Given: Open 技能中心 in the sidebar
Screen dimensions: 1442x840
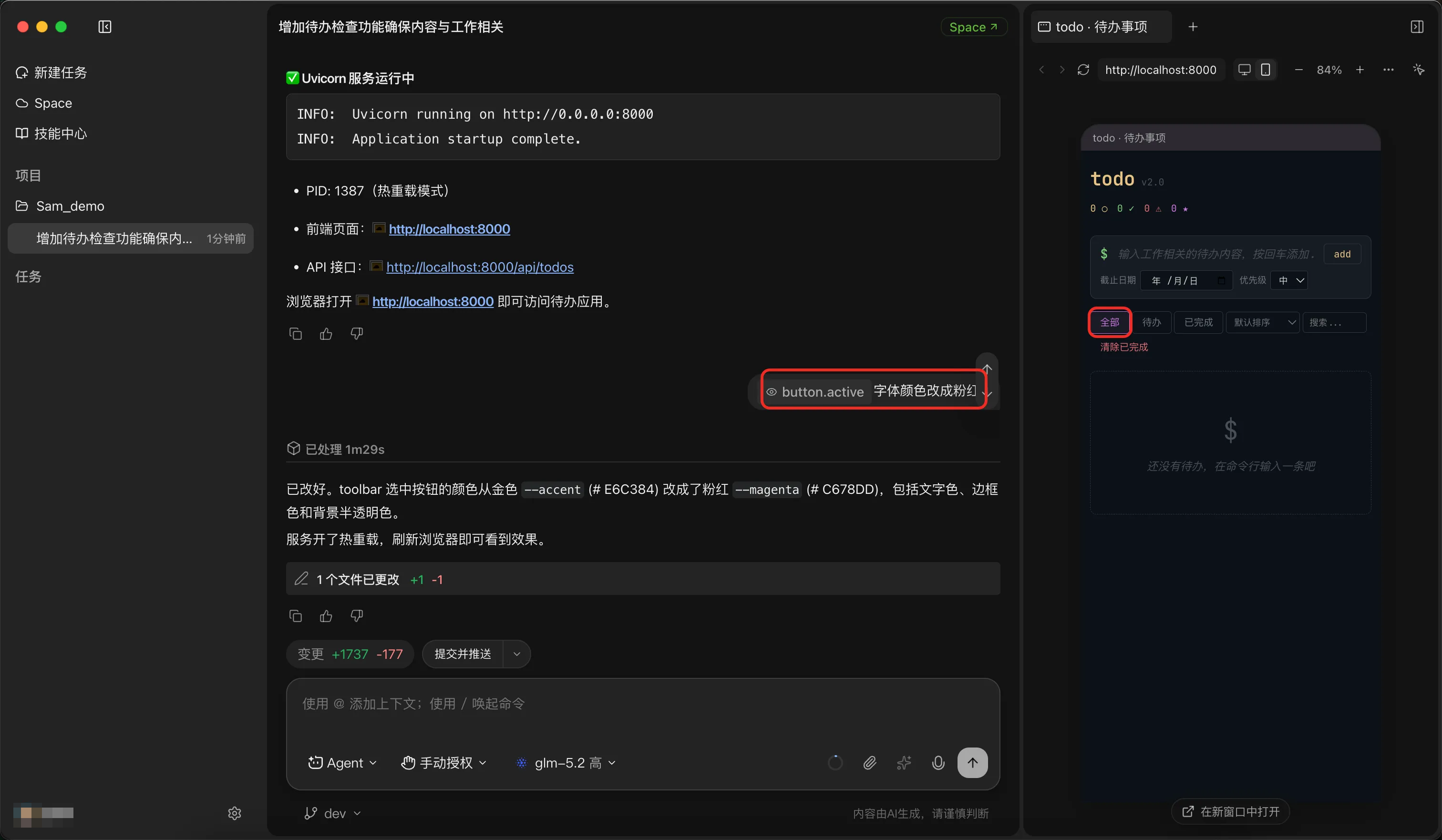Looking at the screenshot, I should point(51,133).
